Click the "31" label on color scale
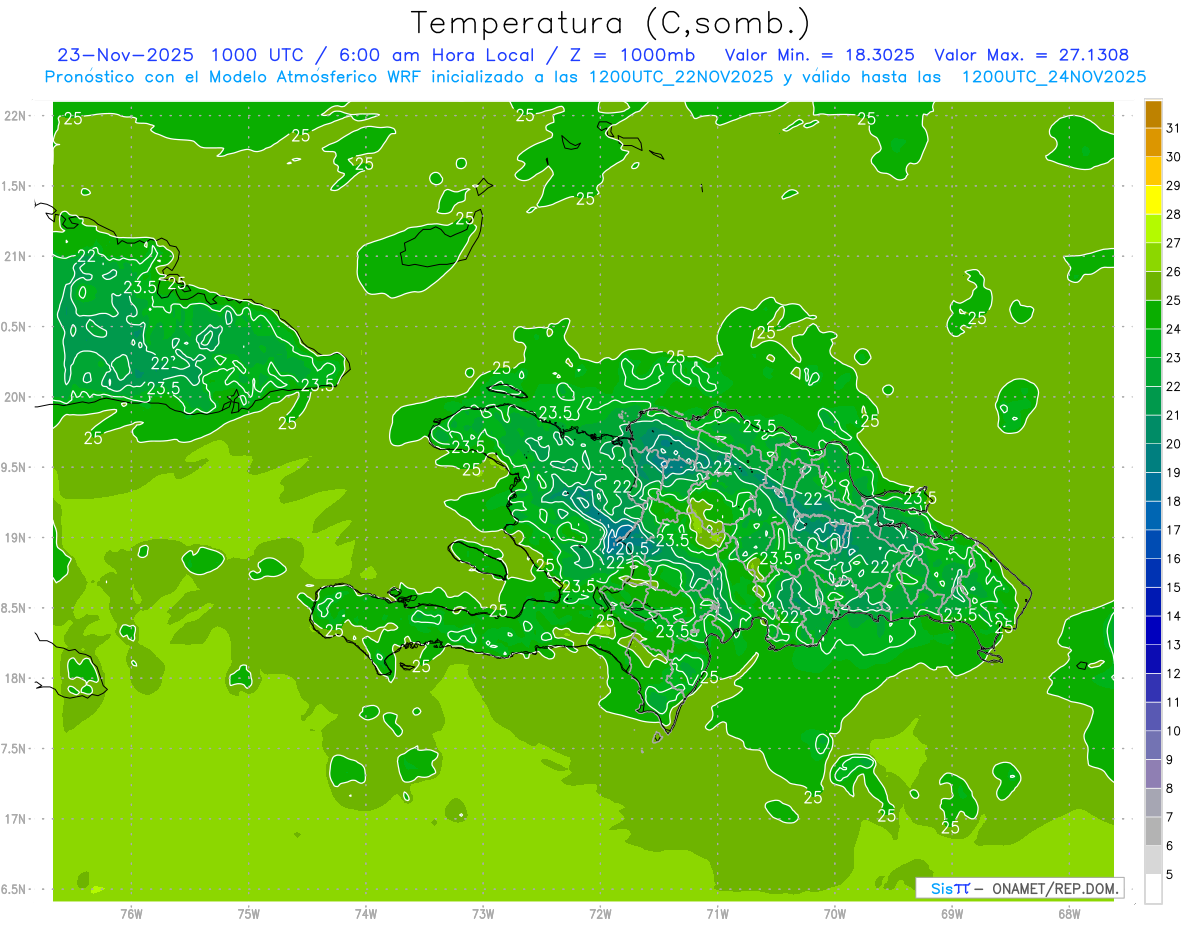This screenshot has width=1200, height=927. [x=1173, y=128]
